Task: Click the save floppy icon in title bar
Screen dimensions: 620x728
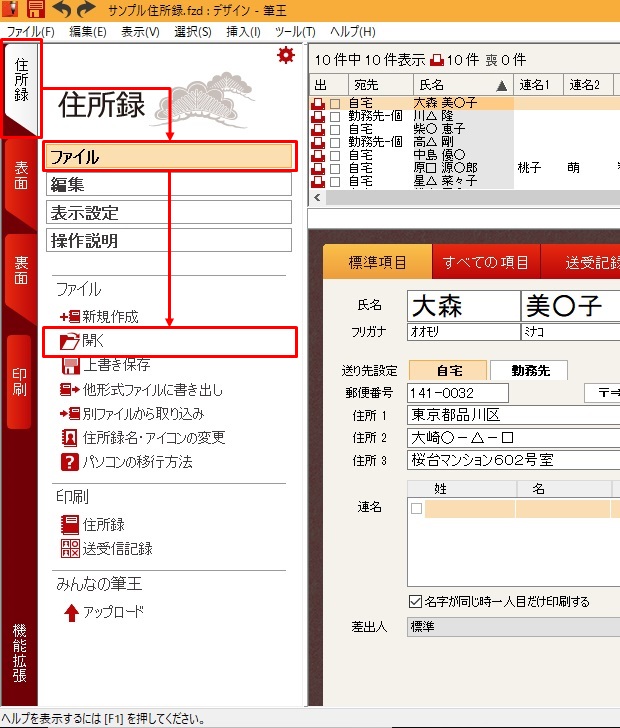Action: tap(36, 10)
